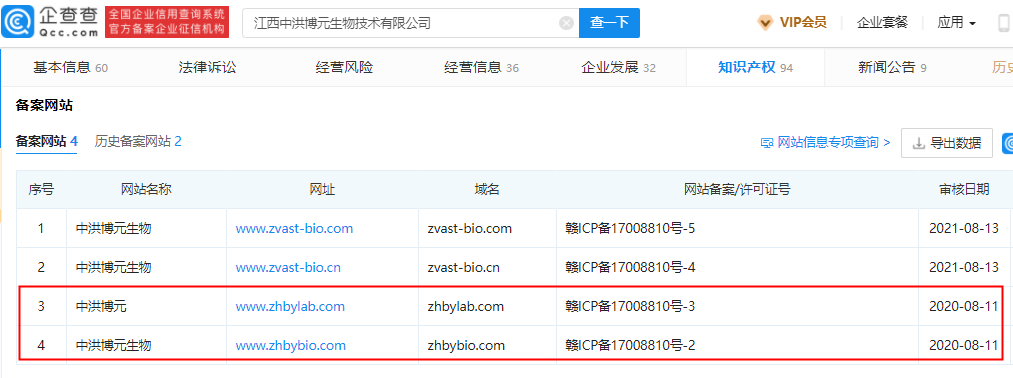Screen dimensions: 1013x378
Task: Click the 2021-08-13 date in row 2
Action: tap(963, 268)
